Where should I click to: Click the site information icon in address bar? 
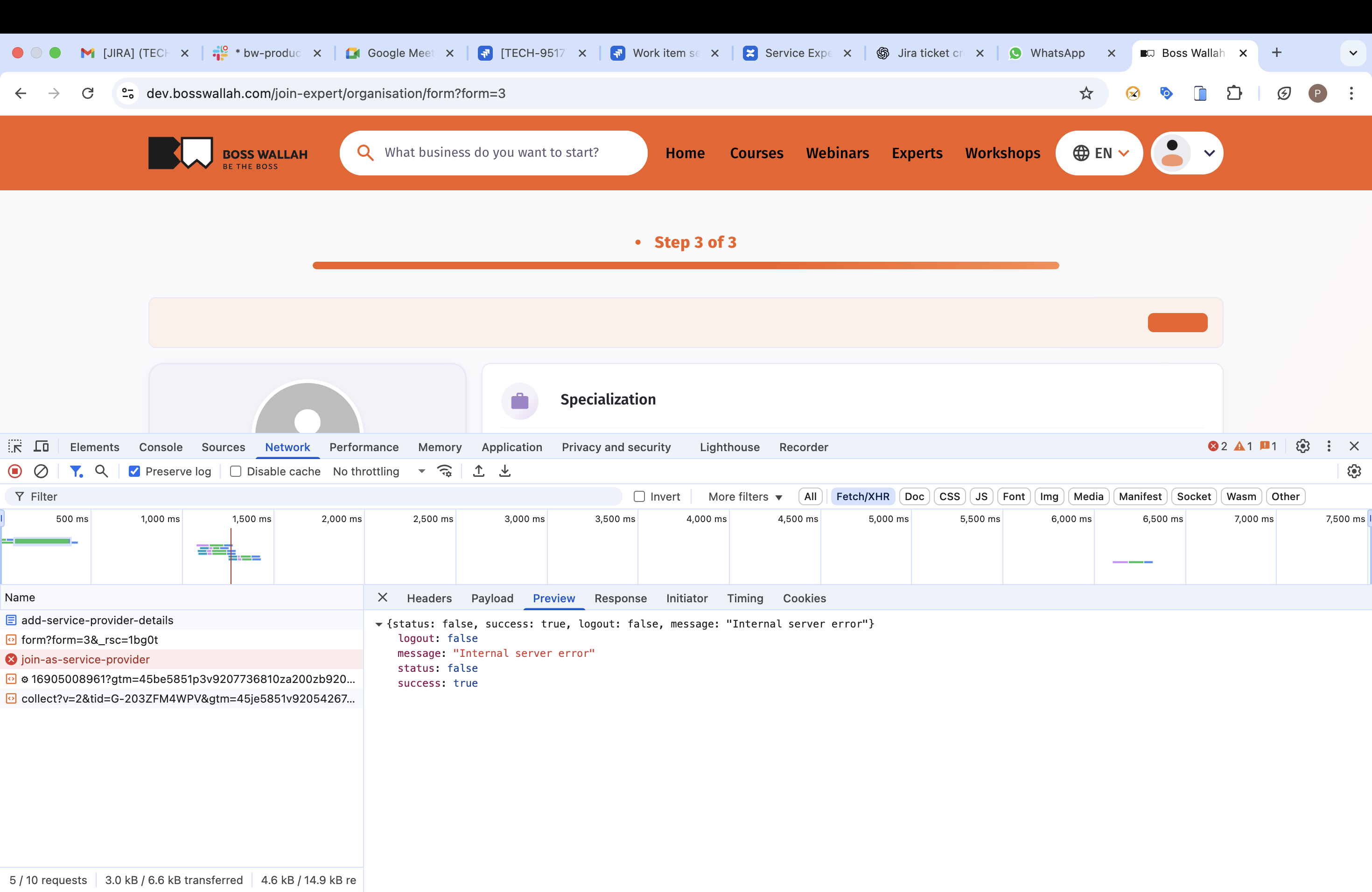pos(128,93)
